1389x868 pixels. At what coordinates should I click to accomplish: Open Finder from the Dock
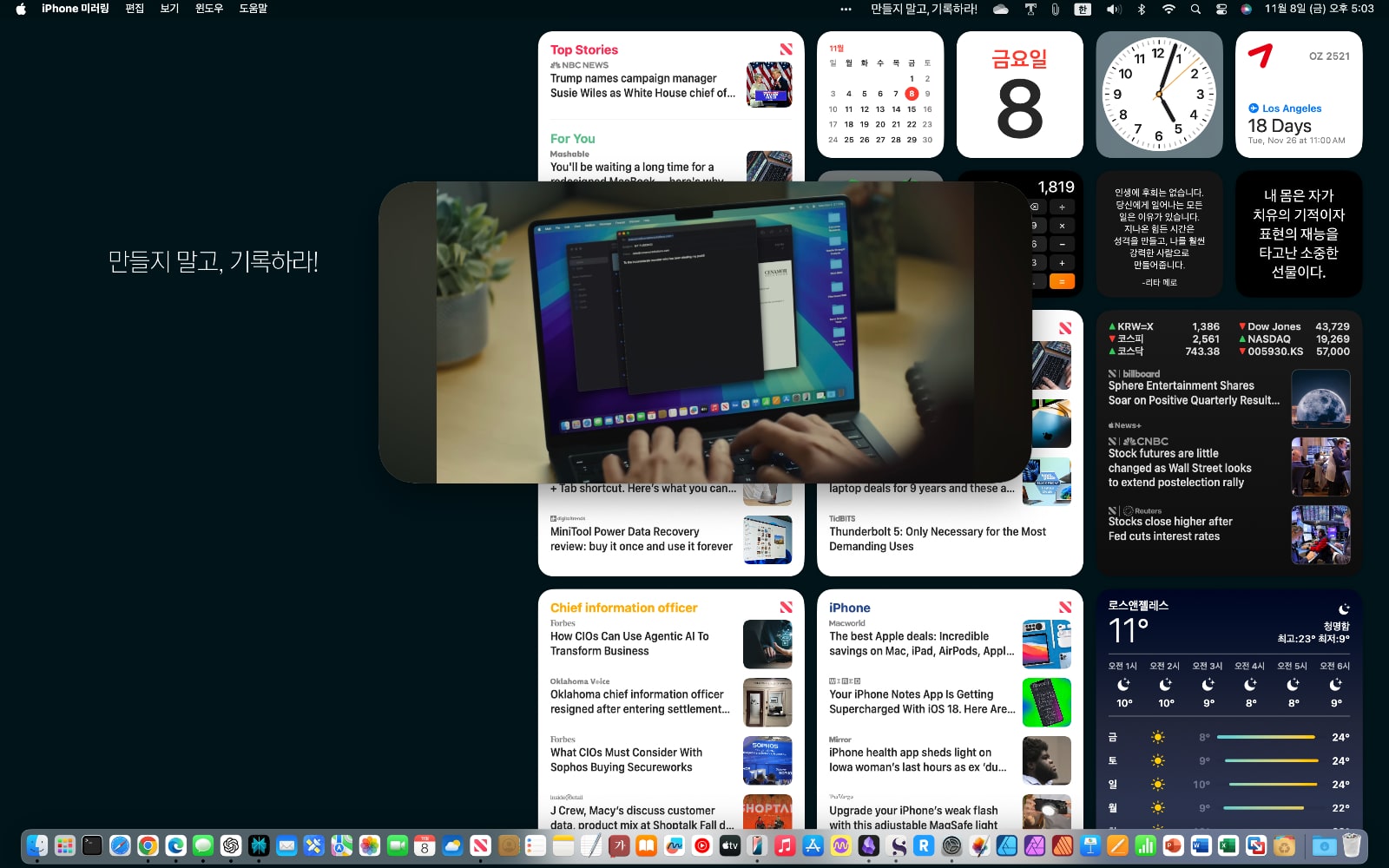click(37, 845)
